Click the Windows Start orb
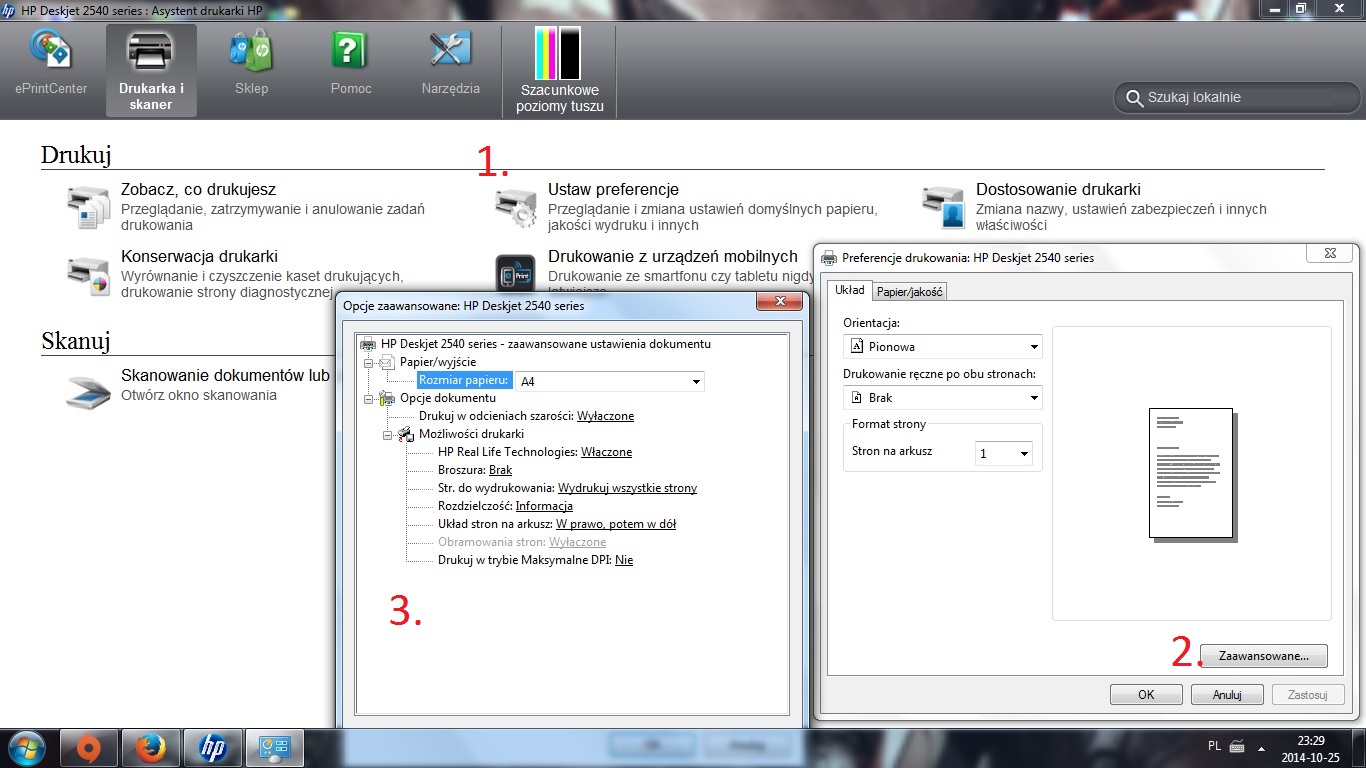Viewport: 1366px width, 768px height. click(x=27, y=748)
